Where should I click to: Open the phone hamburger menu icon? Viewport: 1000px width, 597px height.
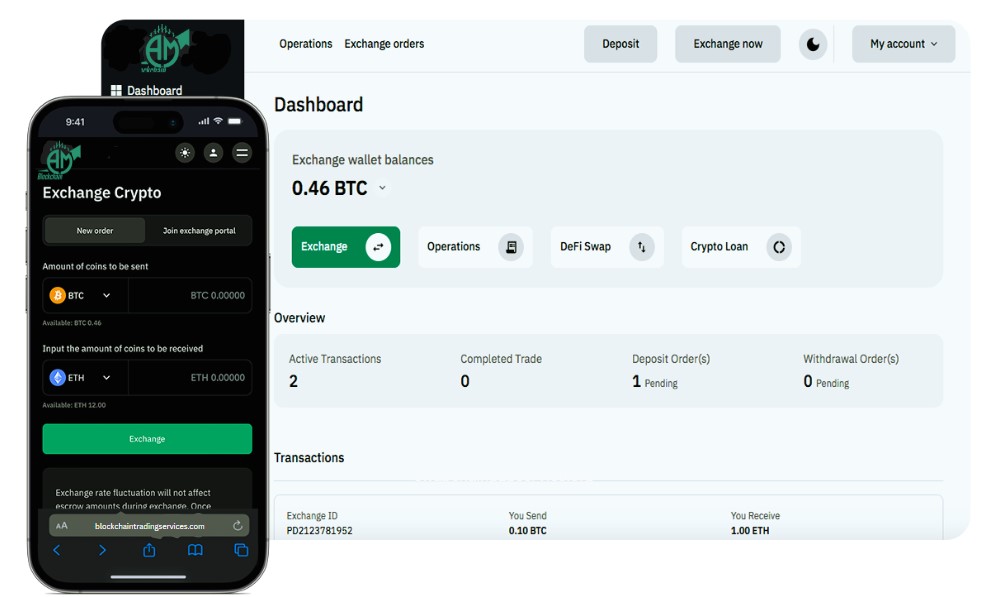[242, 153]
